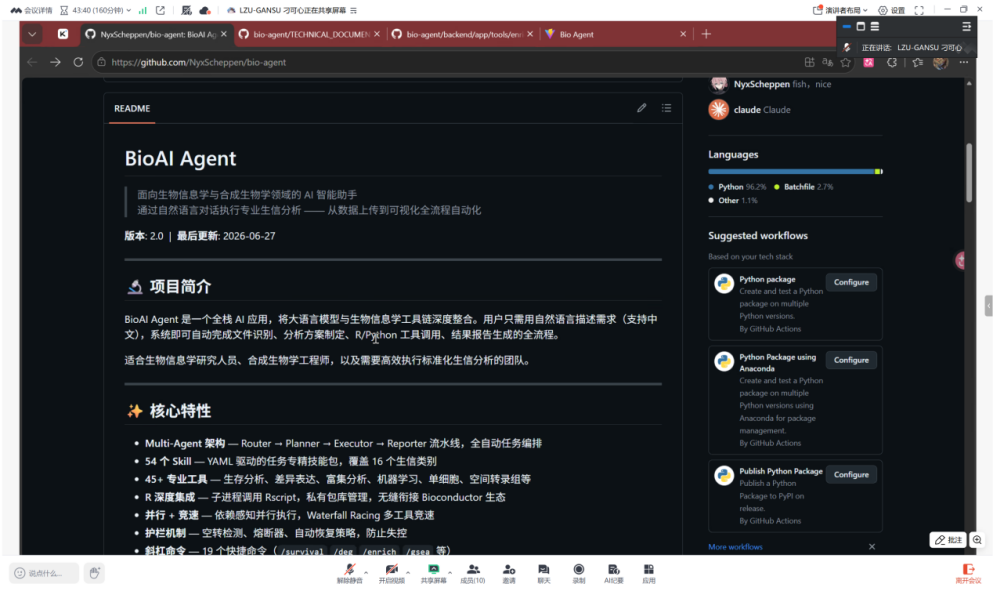Click the 离开会议 leave meeting button
The image size is (993, 591).
point(968,573)
